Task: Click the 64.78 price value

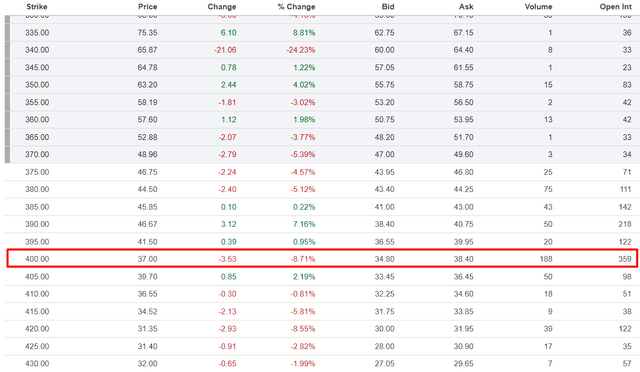Action: 147,67
